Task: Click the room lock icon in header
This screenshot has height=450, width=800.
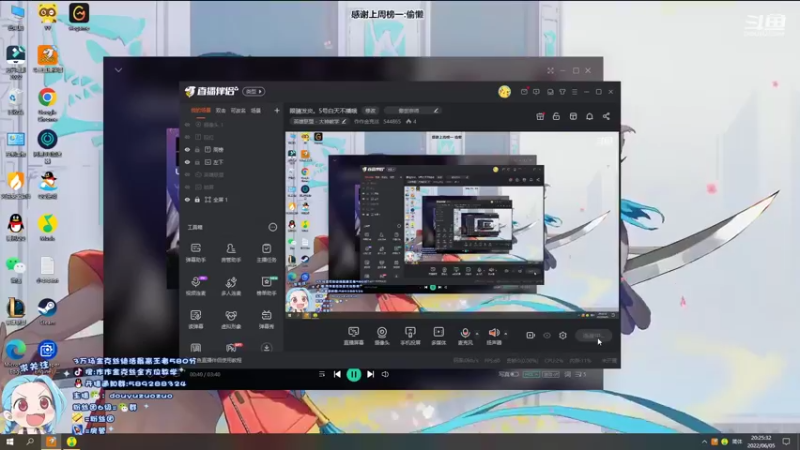Action: [x=556, y=116]
